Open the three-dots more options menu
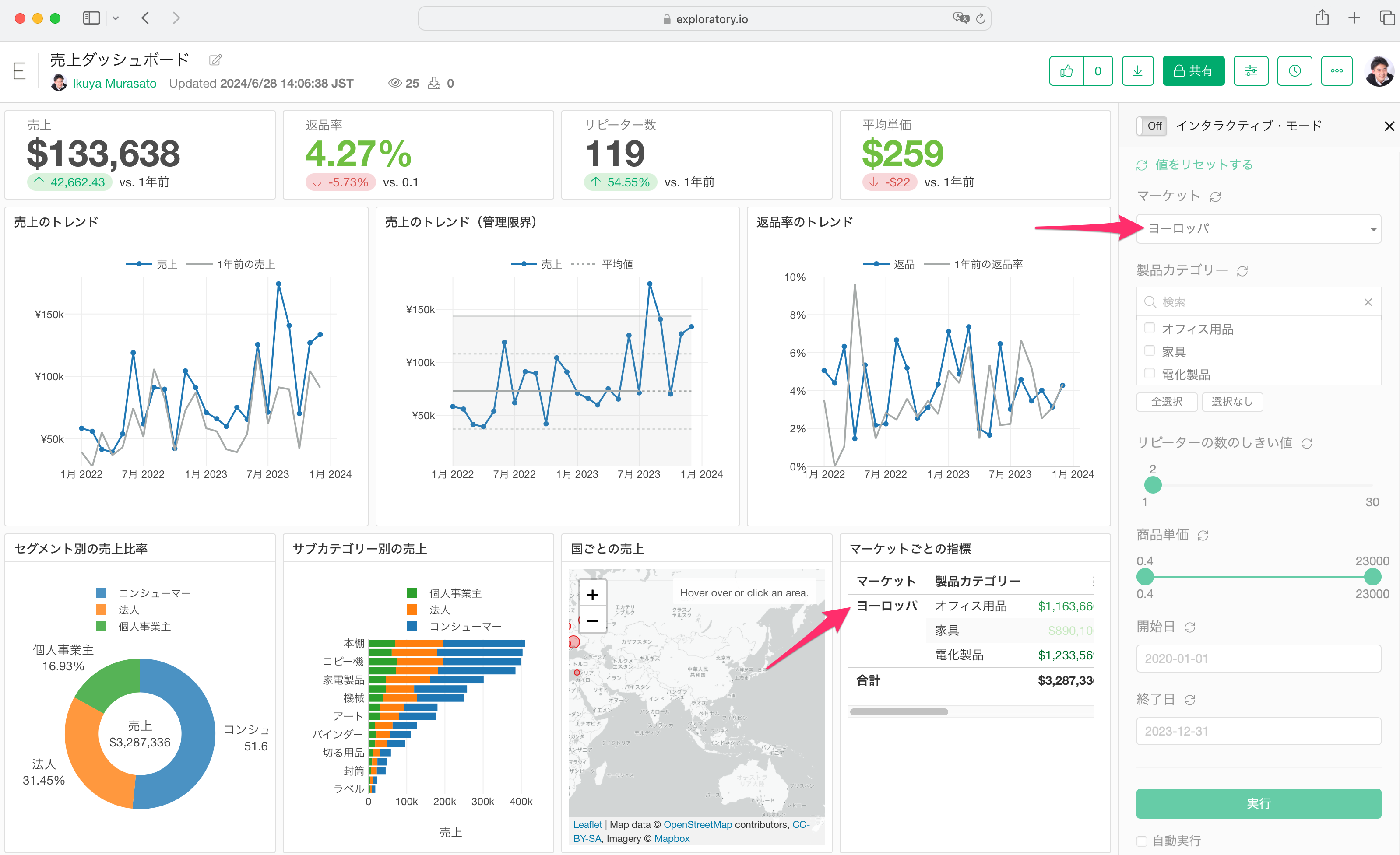This screenshot has width=1400, height=855. pyautogui.click(x=1337, y=71)
